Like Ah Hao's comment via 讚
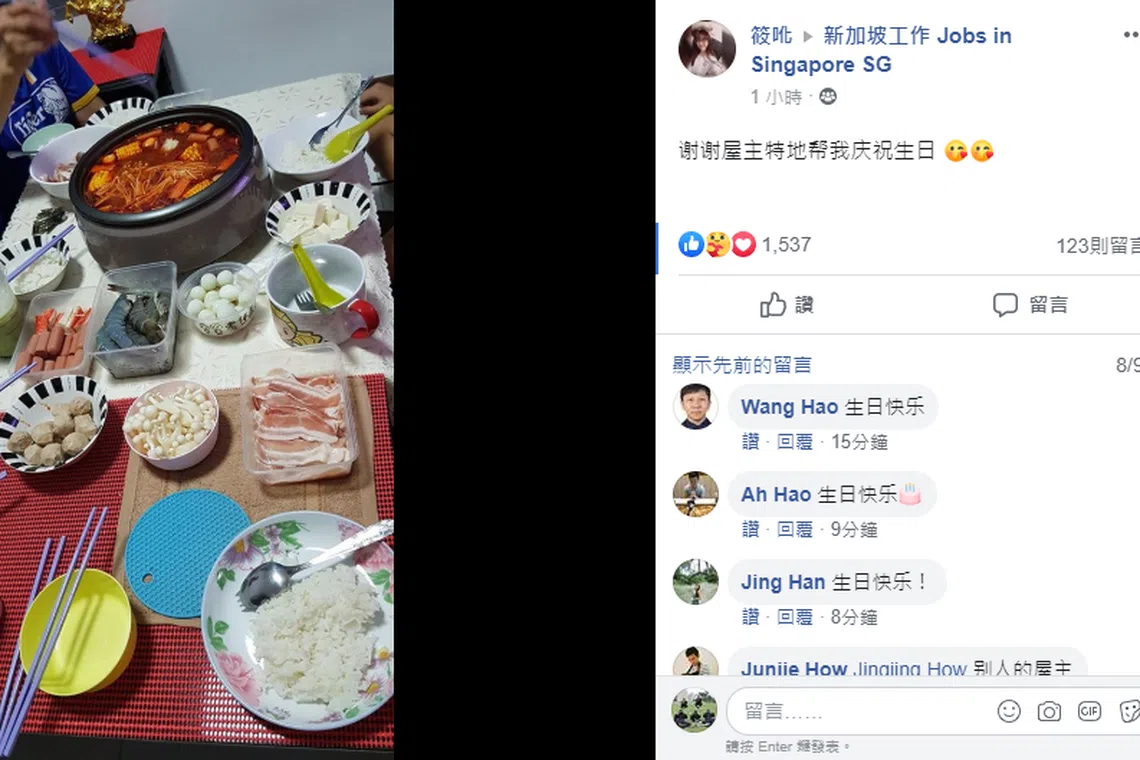 (x=750, y=529)
